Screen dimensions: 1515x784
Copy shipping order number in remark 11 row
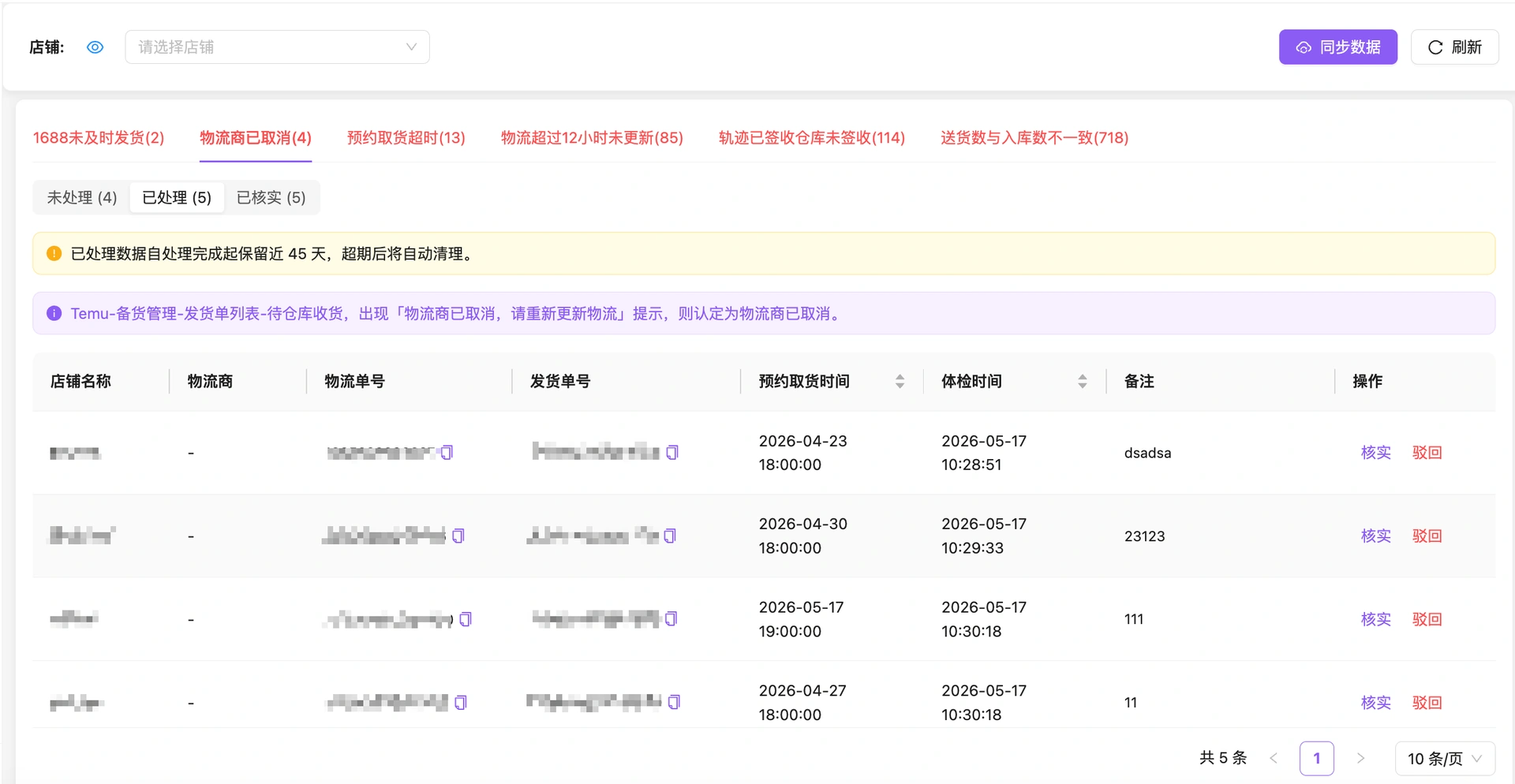tap(674, 702)
